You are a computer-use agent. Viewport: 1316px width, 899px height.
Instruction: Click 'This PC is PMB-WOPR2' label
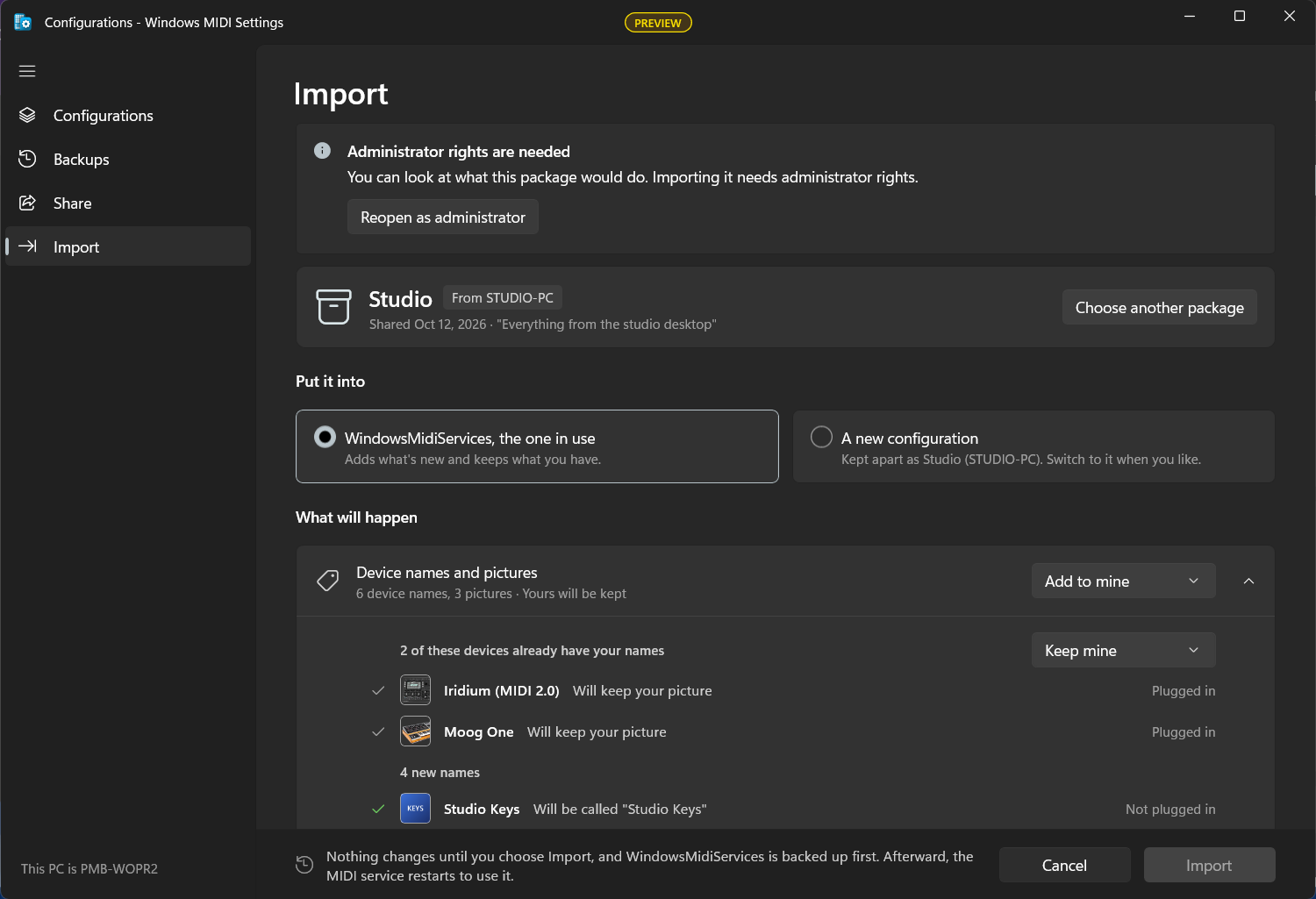tap(89, 868)
